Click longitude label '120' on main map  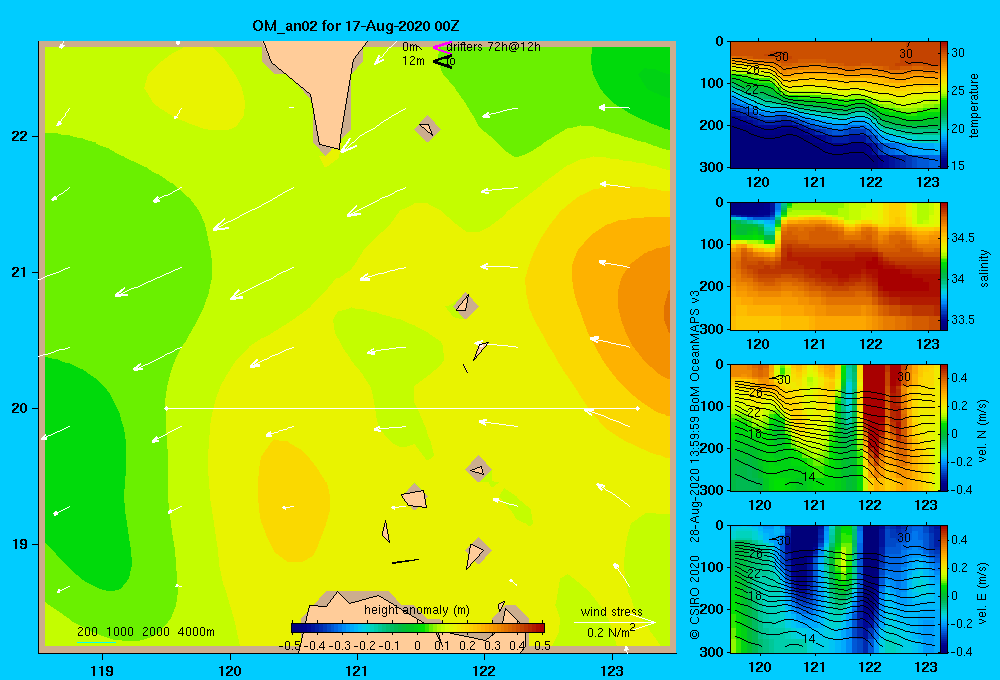[230, 670]
